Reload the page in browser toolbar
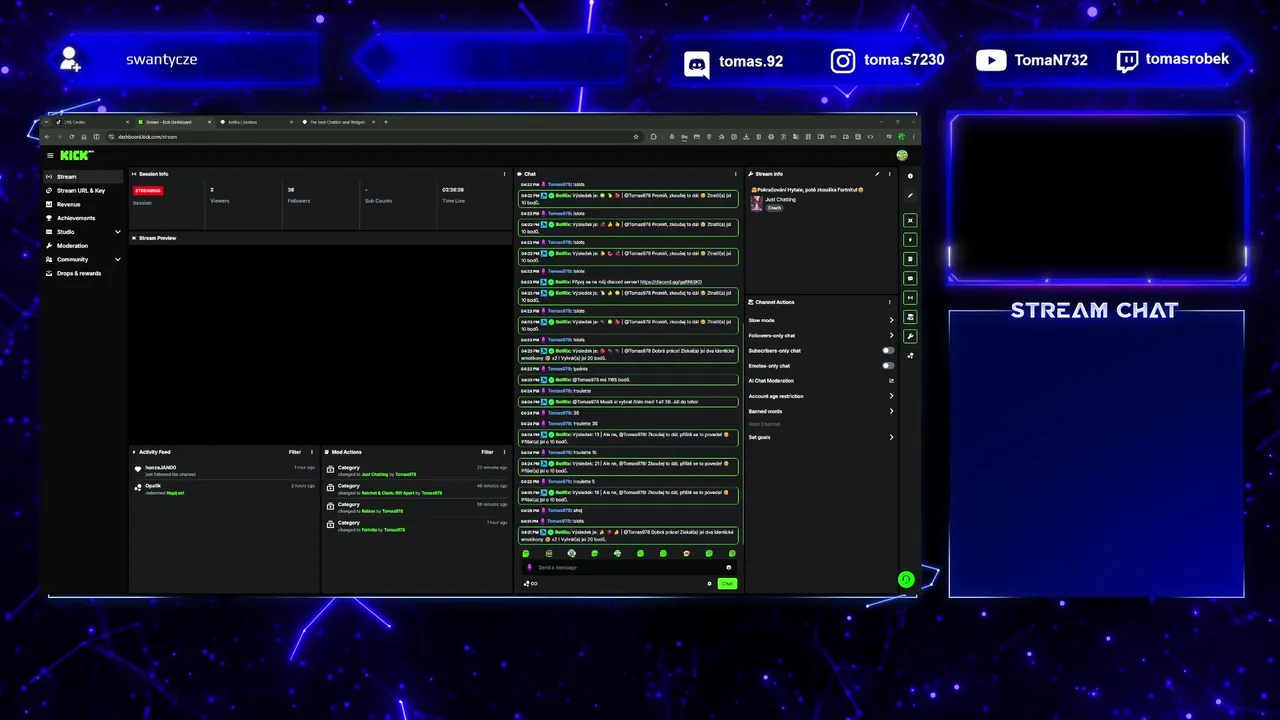Image resolution: width=1280 pixels, height=720 pixels. pos(71,137)
